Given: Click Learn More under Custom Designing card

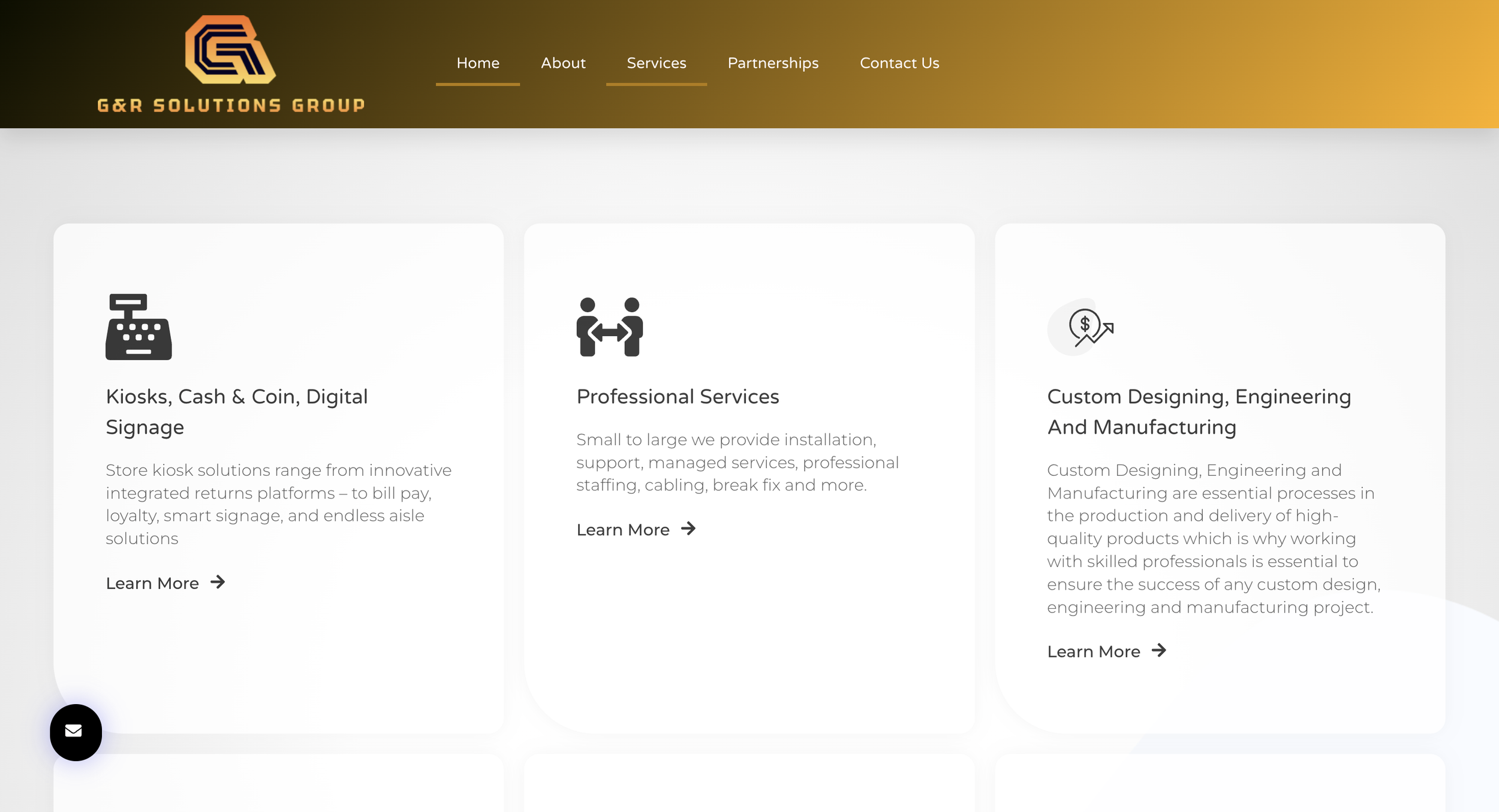Looking at the screenshot, I should pyautogui.click(x=1093, y=651).
